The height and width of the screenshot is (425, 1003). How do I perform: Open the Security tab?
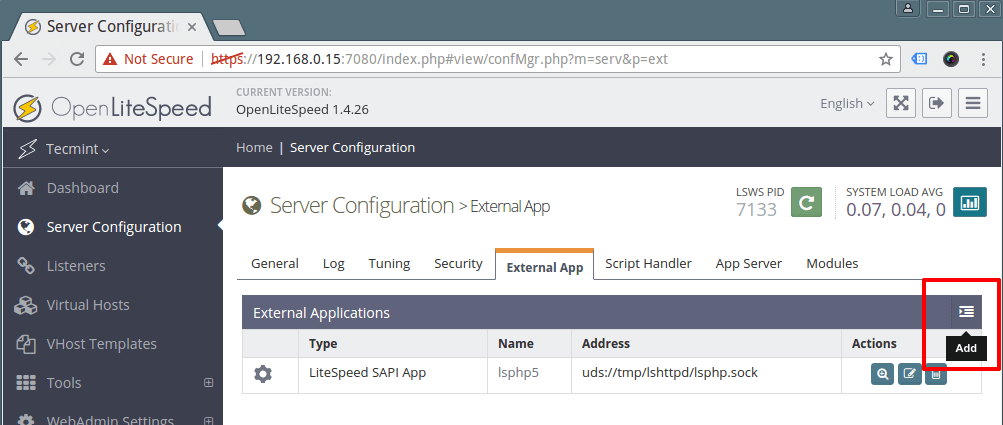[458, 264]
